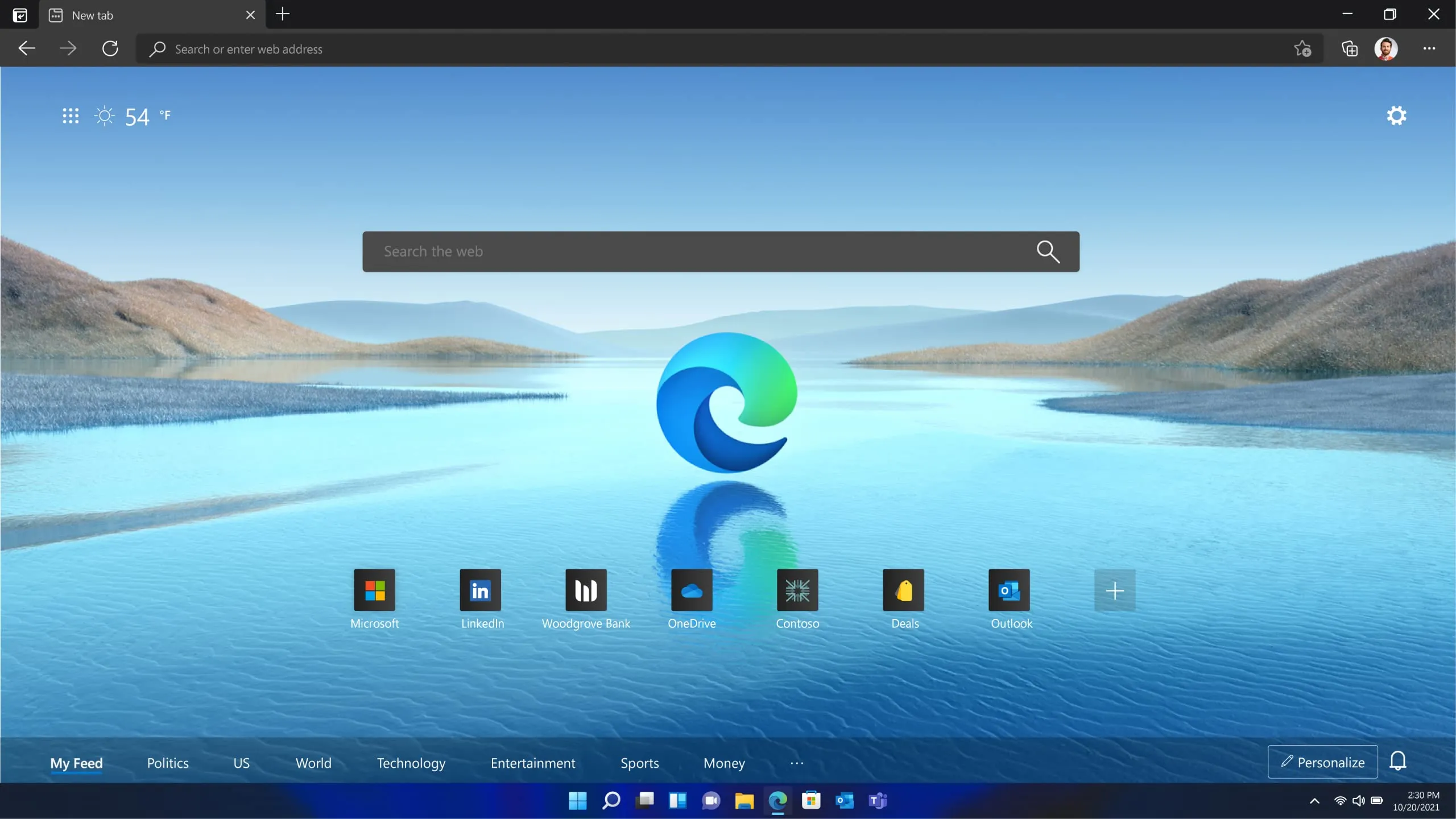This screenshot has height=819, width=1456.
Task: Select the Sports feed tab
Action: click(639, 763)
